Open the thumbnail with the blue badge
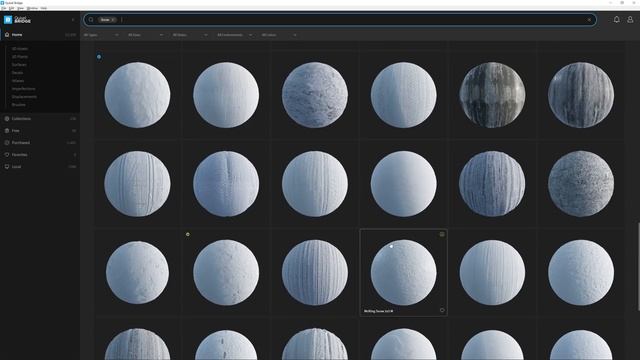The height and width of the screenshot is (360, 640). 137,95
